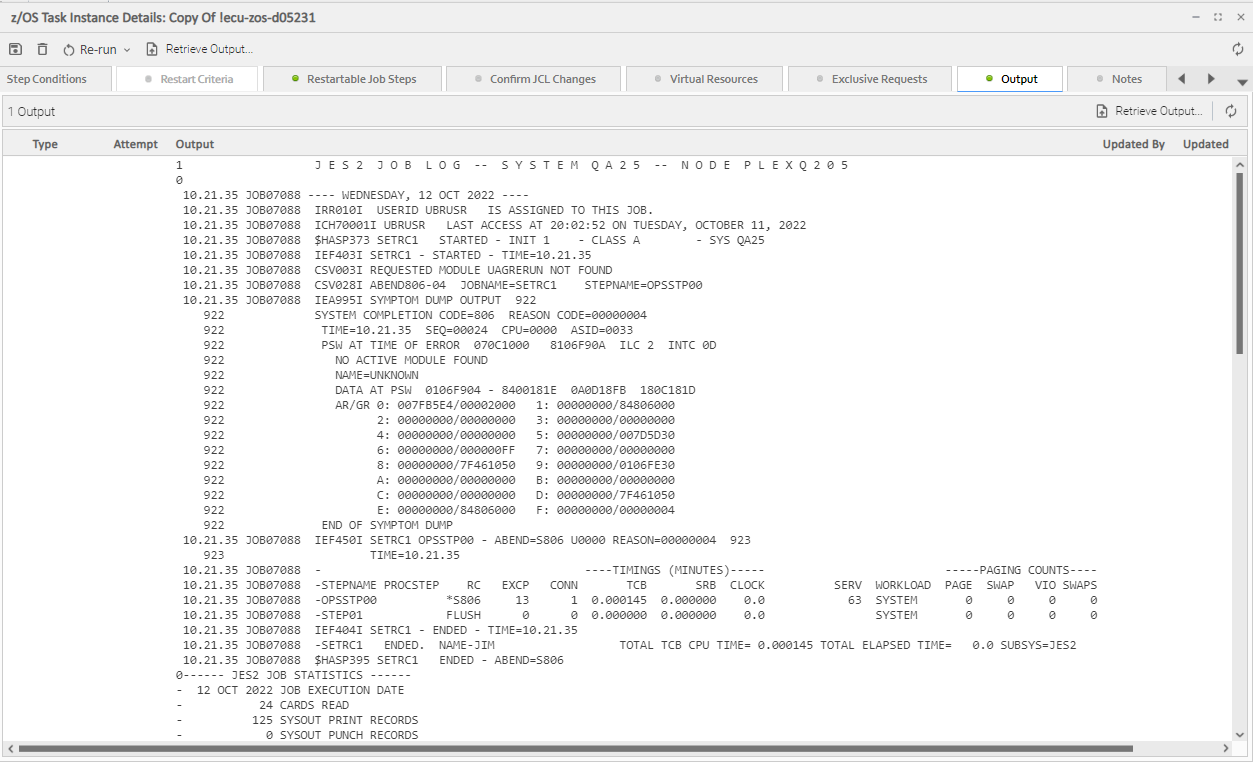Switch to the Restart Criteria tab
Screen dimensions: 1253x763
[187, 79]
